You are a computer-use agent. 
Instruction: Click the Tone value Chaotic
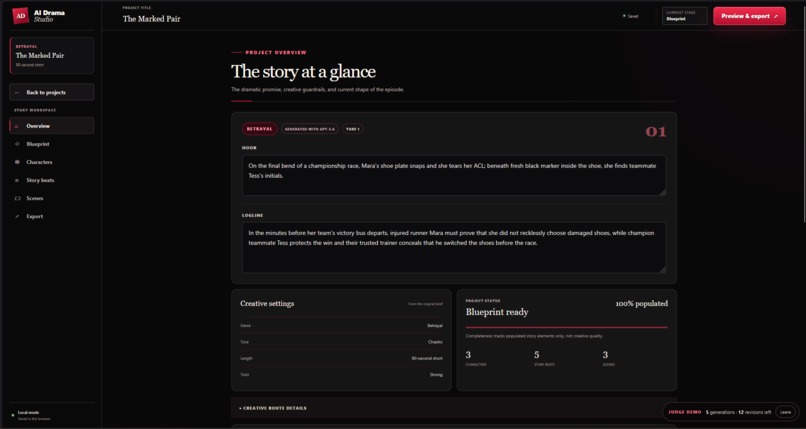click(435, 342)
